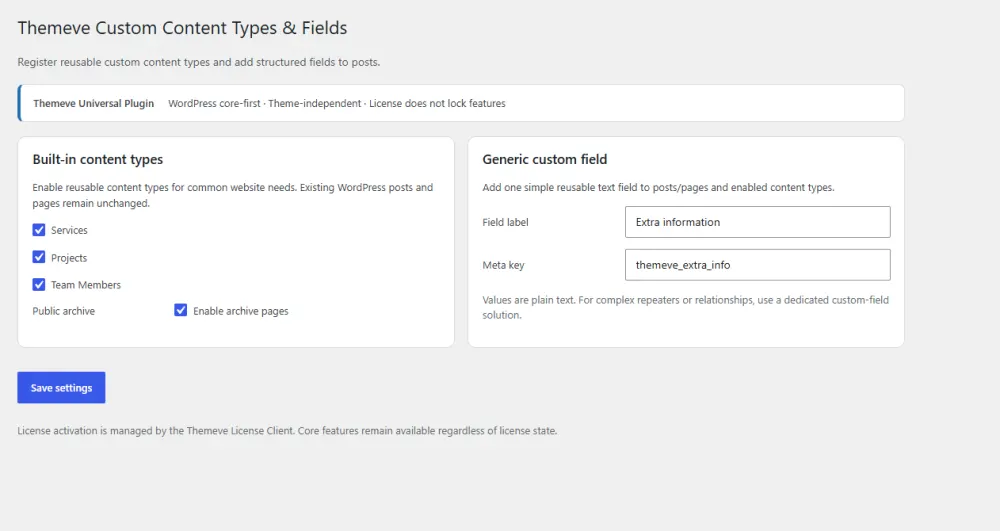This screenshot has height=531, width=1000.
Task: Click the 'Meta key' caption text
Action: pos(503,265)
